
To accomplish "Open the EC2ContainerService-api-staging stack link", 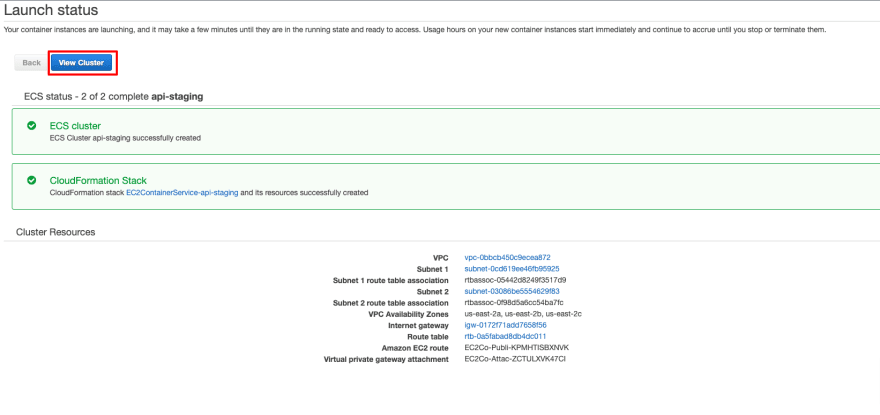I will [182, 193].
